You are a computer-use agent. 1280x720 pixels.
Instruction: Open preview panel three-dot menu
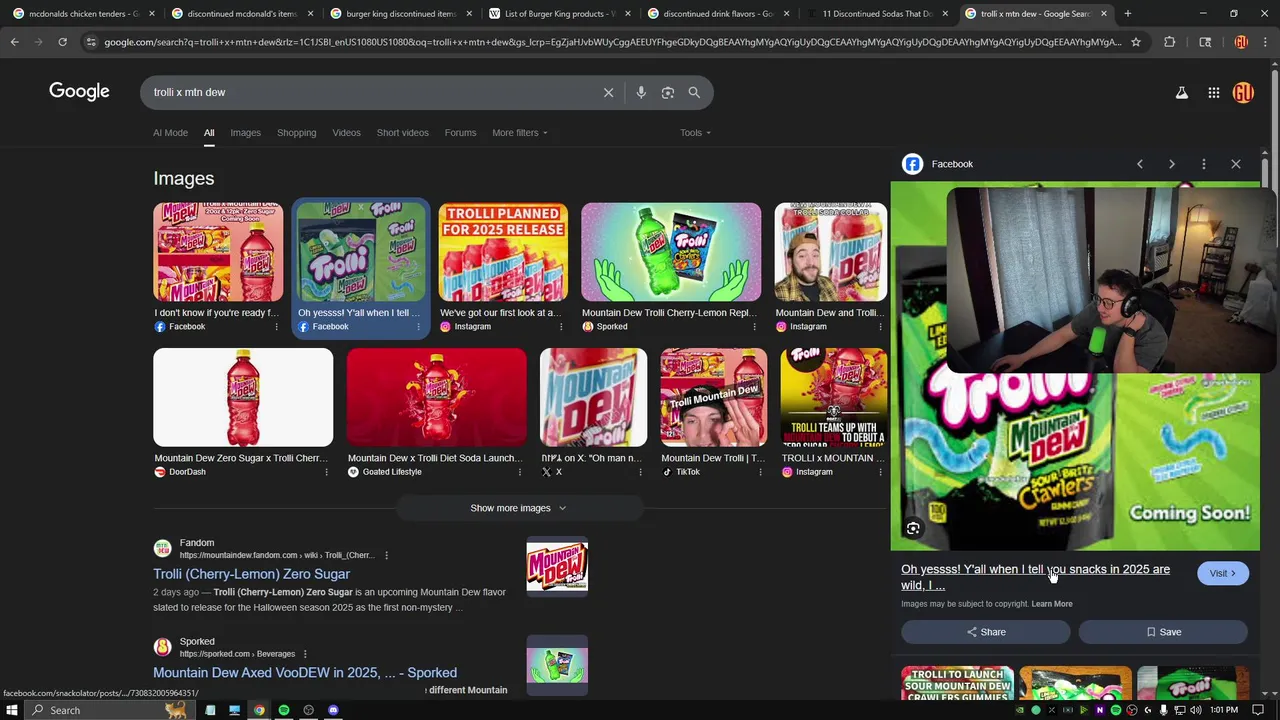pyautogui.click(x=1203, y=164)
